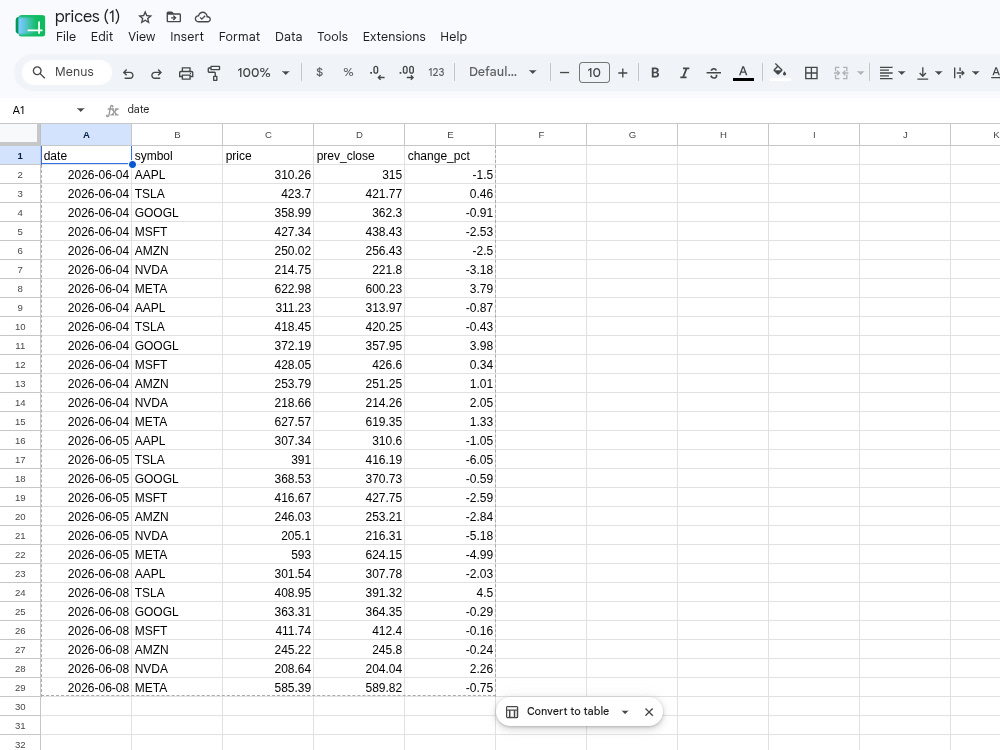1000x750 pixels.
Task: Select date cell in row 16
Action: [86, 441]
